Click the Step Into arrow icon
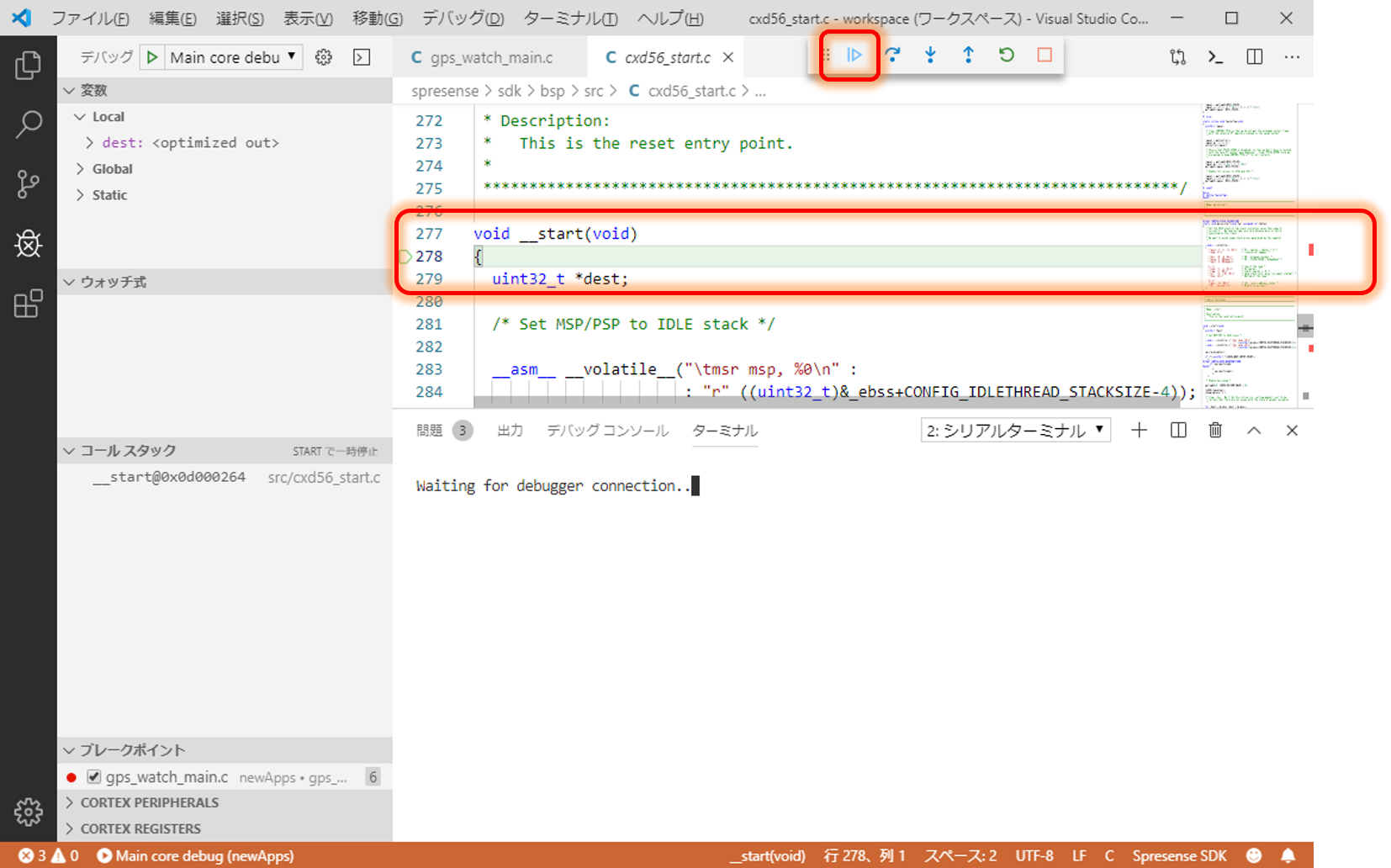 pos(930,56)
